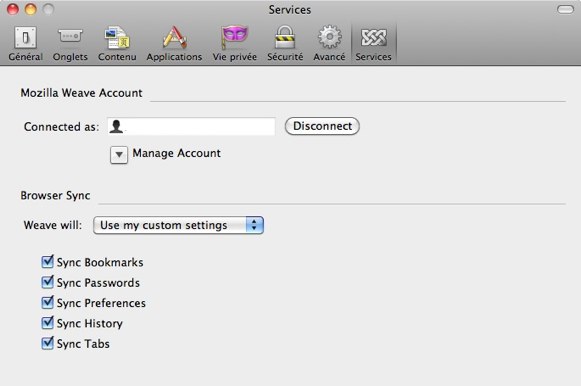Image resolution: width=581 pixels, height=386 pixels.
Task: Click the user silhouette icon in account field
Action: [x=116, y=127]
